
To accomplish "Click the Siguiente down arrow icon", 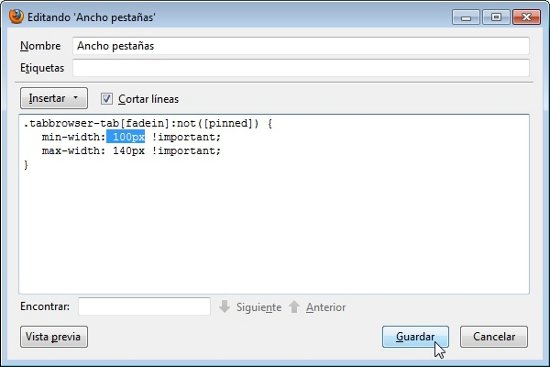I will [224, 307].
